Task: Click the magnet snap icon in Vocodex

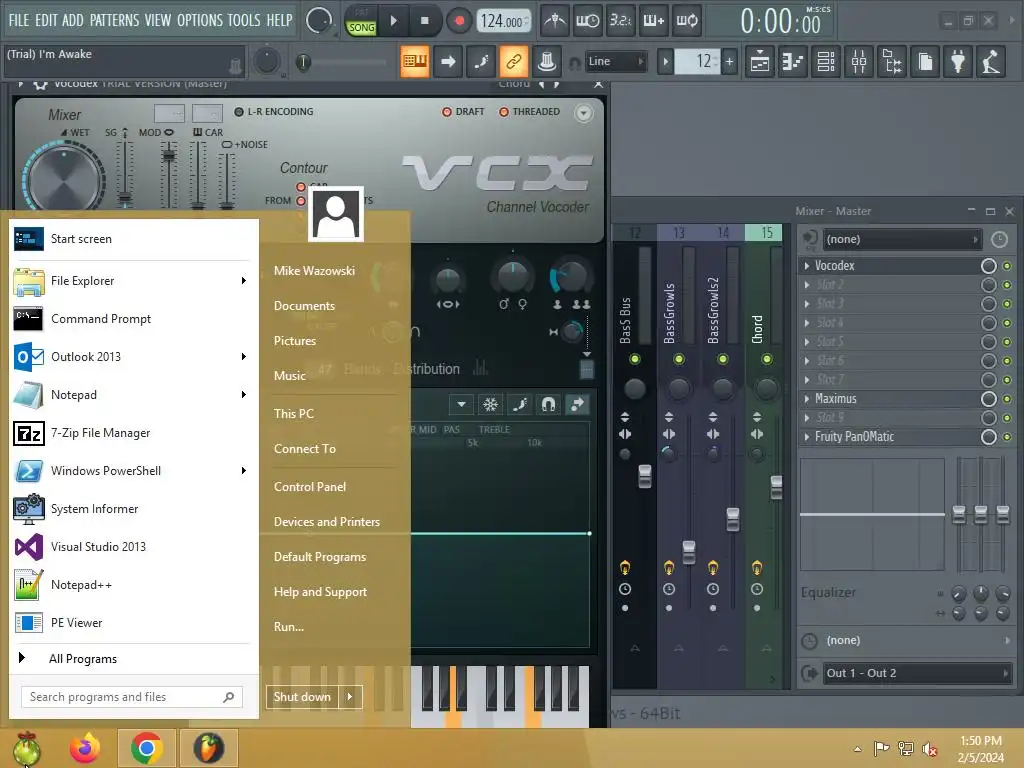Action: (x=549, y=404)
